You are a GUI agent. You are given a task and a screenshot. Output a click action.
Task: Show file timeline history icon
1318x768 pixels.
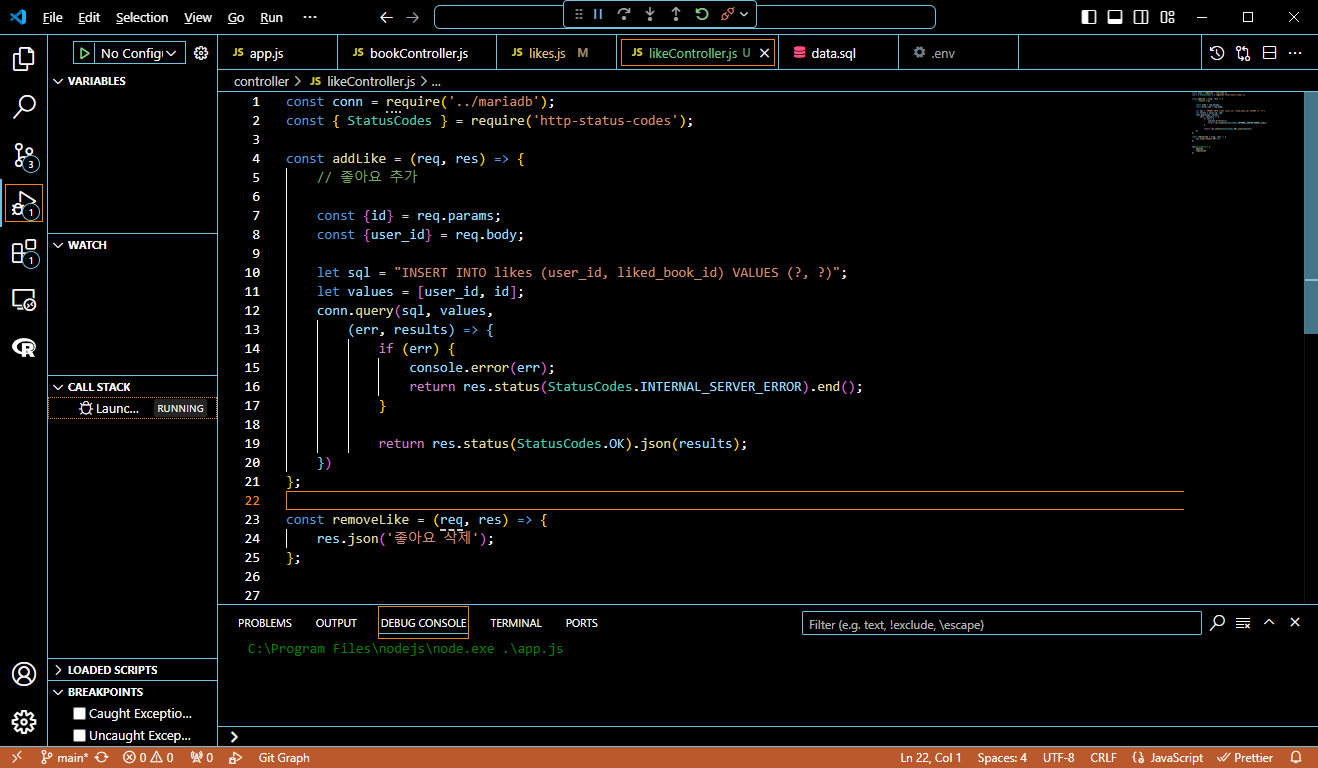coord(1217,53)
